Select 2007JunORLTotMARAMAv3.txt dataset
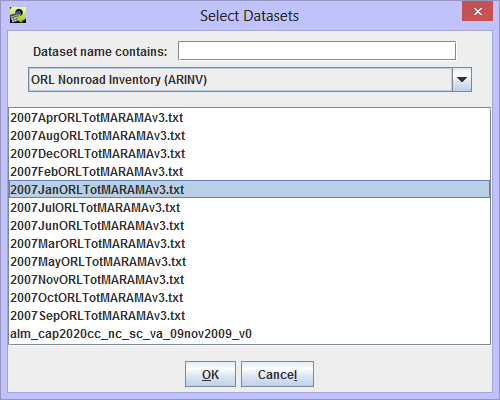 [249, 226]
